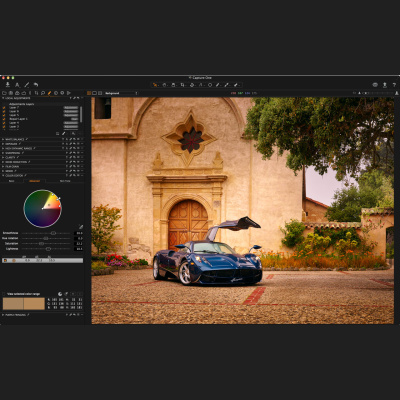Switch to Advanced tab in Color Editor

[x=35, y=181]
